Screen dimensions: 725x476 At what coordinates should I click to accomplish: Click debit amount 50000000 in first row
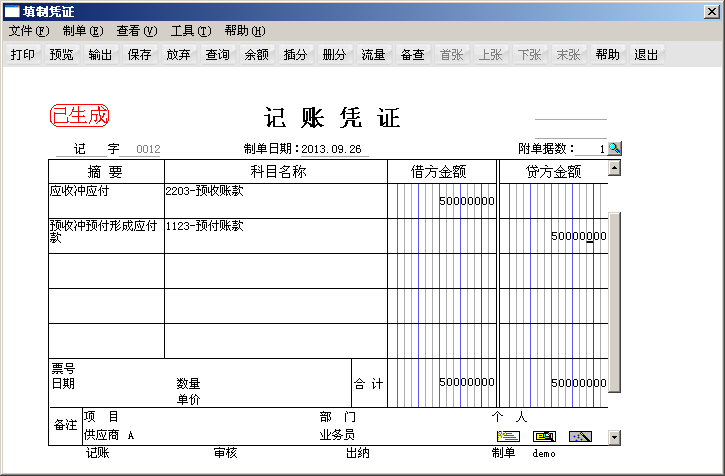pos(467,201)
